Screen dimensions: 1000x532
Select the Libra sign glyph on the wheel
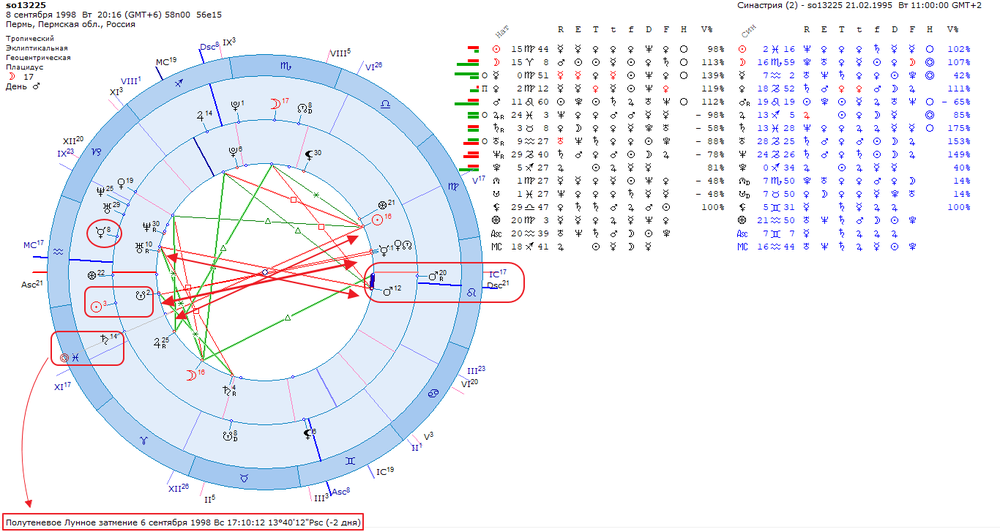pos(385,105)
